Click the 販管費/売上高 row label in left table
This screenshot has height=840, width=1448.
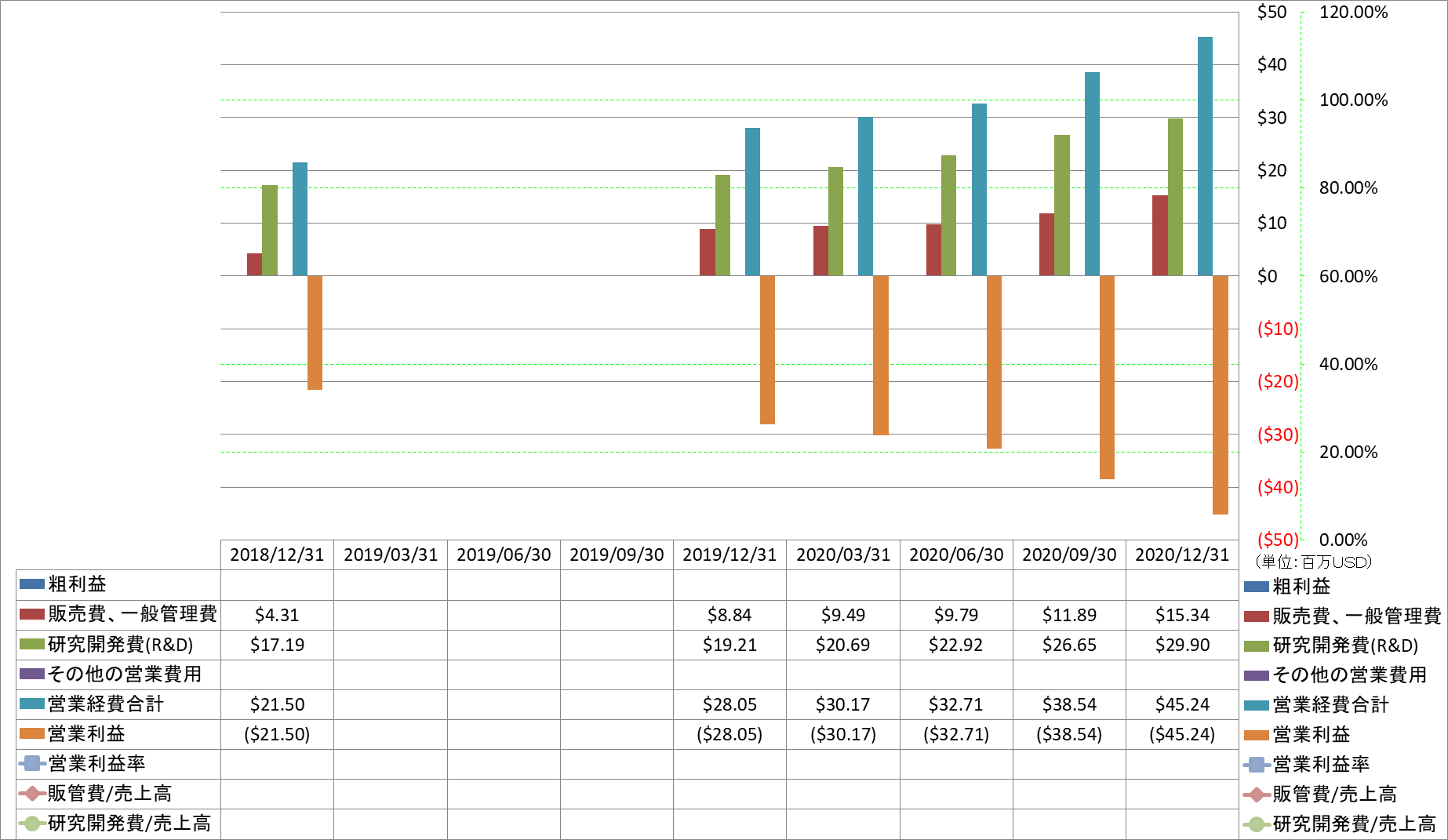(x=110, y=793)
